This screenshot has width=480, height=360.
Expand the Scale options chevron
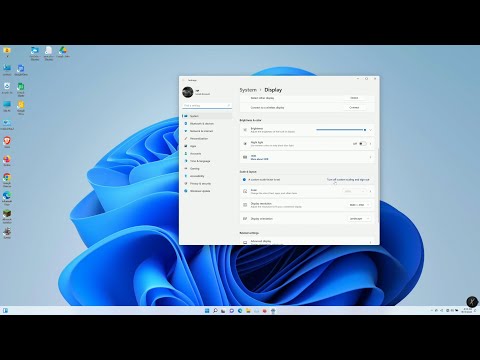(x=370, y=191)
